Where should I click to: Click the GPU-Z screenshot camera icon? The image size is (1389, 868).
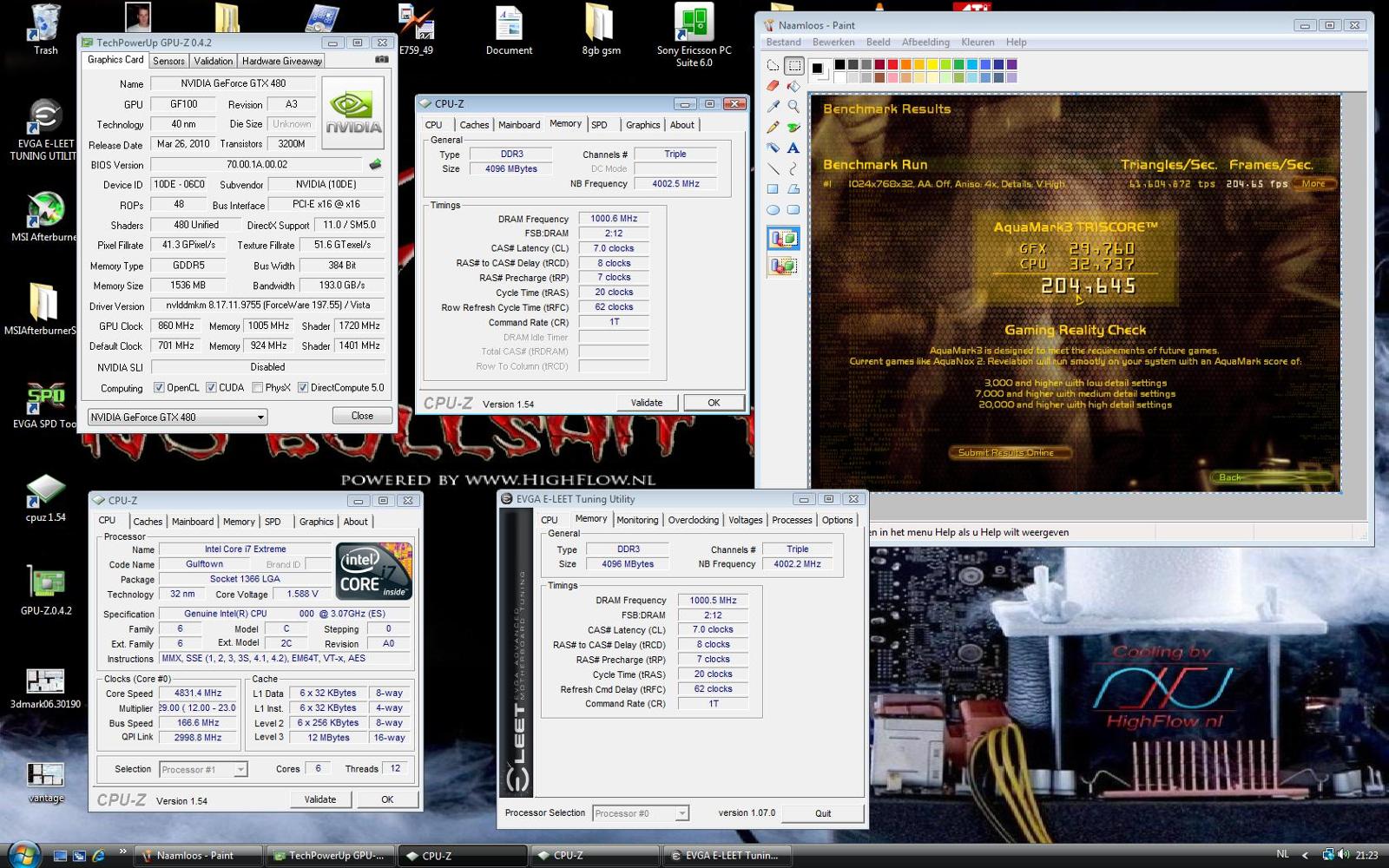(x=381, y=60)
